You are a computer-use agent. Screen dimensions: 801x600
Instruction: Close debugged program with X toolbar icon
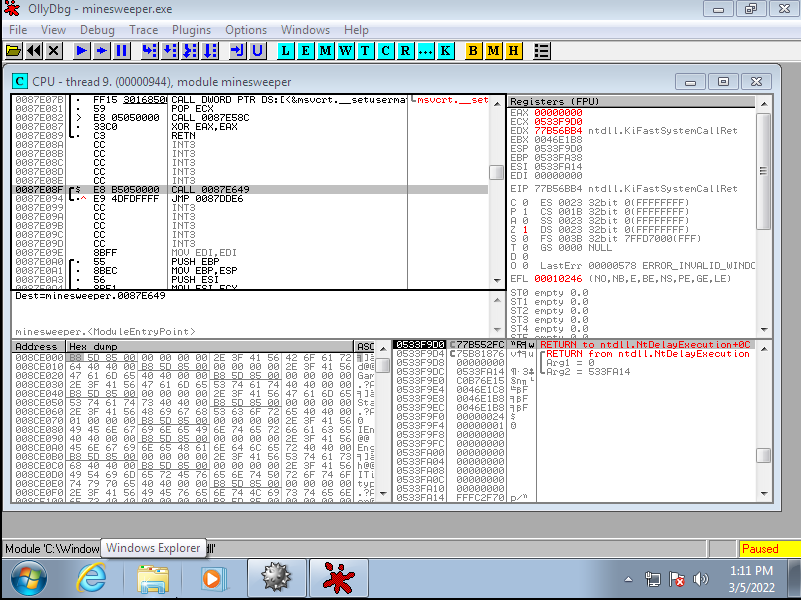coord(54,51)
